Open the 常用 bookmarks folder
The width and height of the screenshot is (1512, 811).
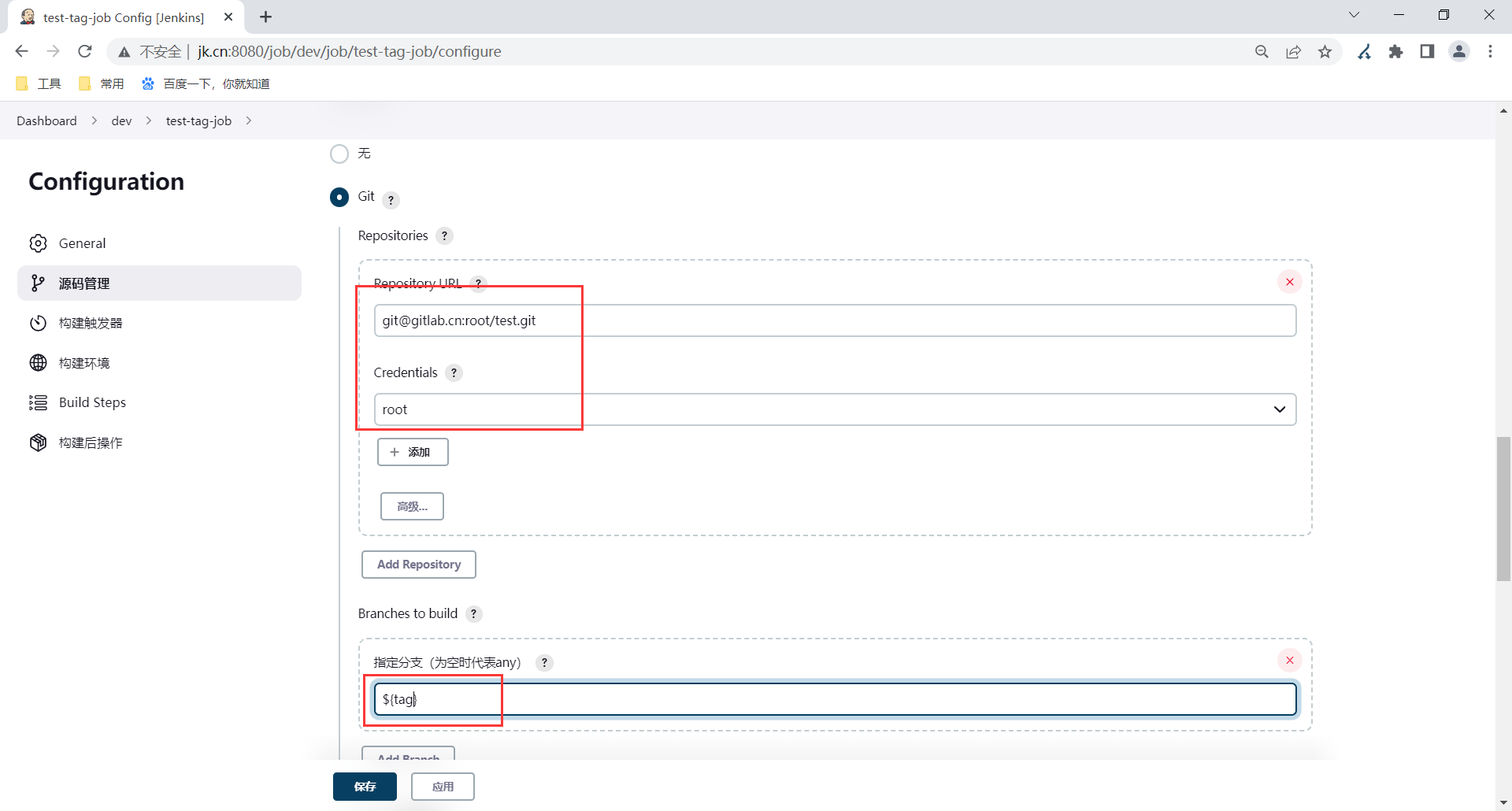pos(102,83)
